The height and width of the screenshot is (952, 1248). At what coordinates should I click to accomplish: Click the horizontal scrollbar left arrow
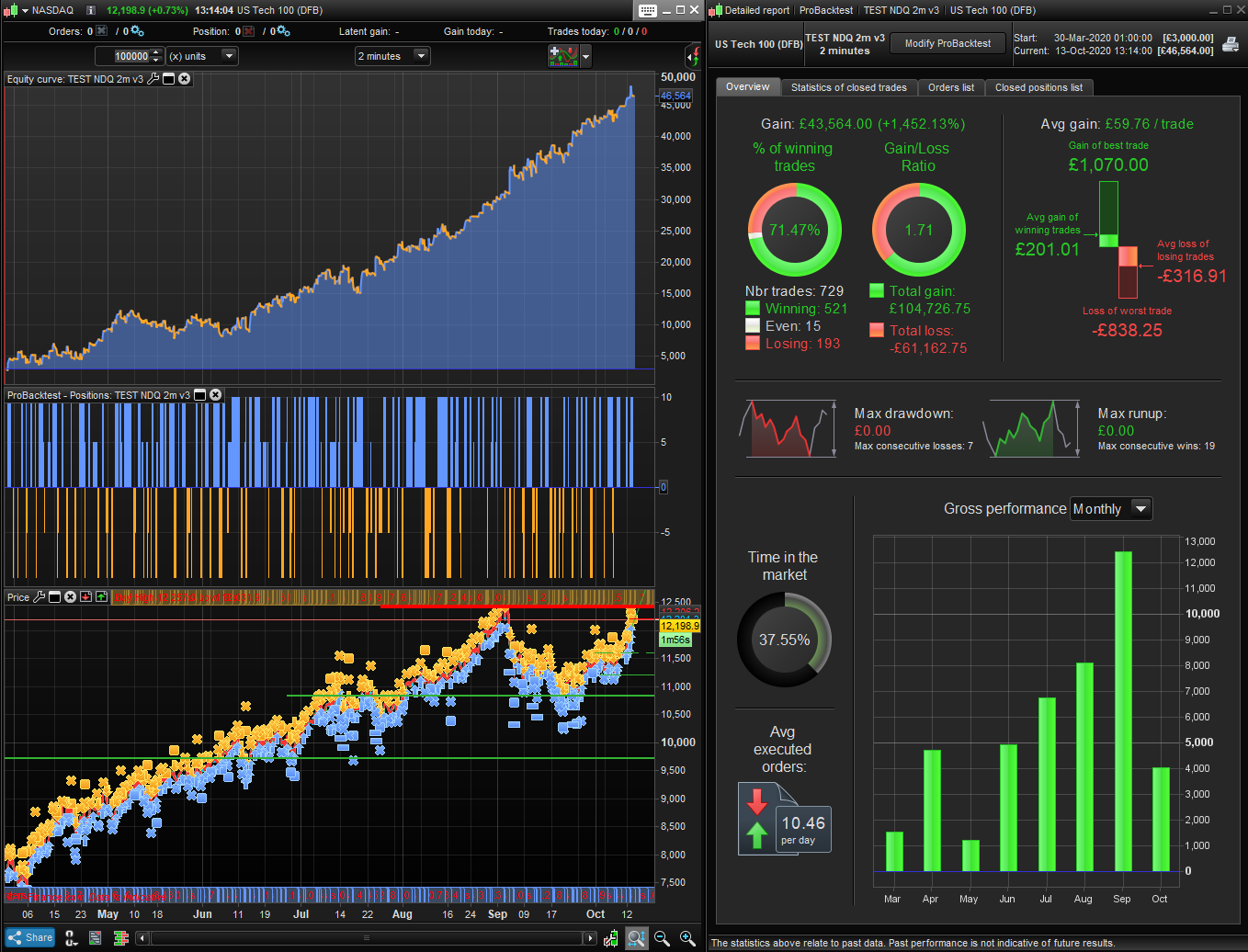pos(142,938)
